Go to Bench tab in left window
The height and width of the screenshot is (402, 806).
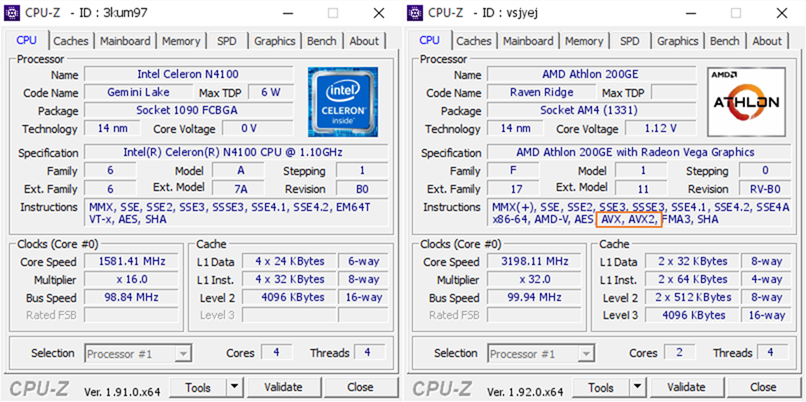tap(321, 41)
